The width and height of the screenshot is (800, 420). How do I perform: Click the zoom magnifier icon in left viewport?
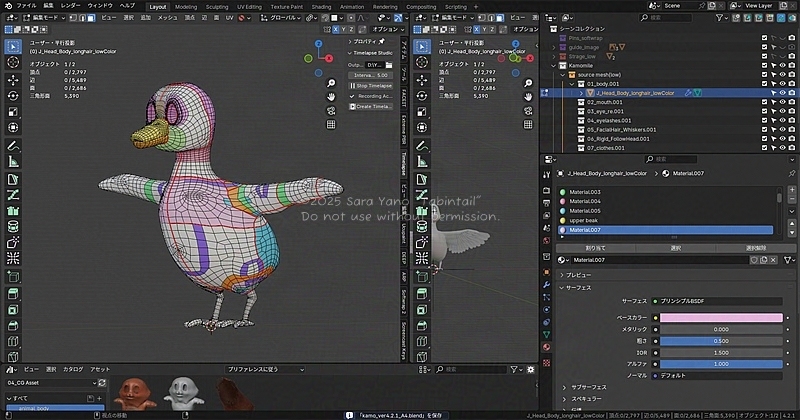point(331,83)
